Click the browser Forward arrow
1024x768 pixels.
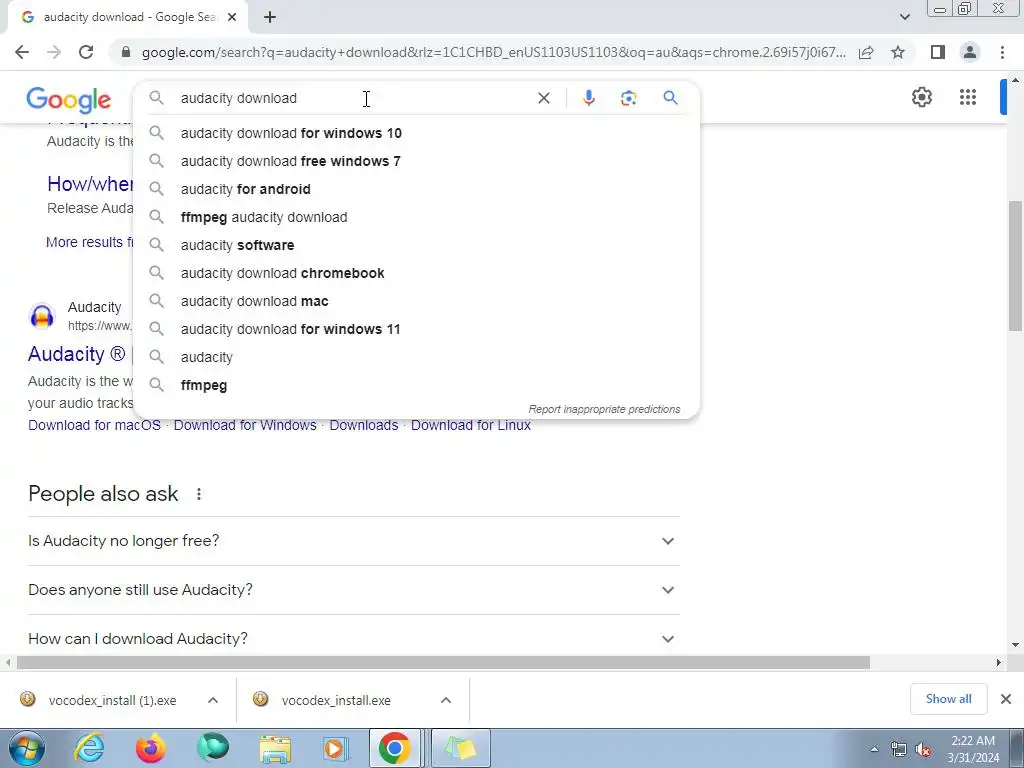[54, 52]
